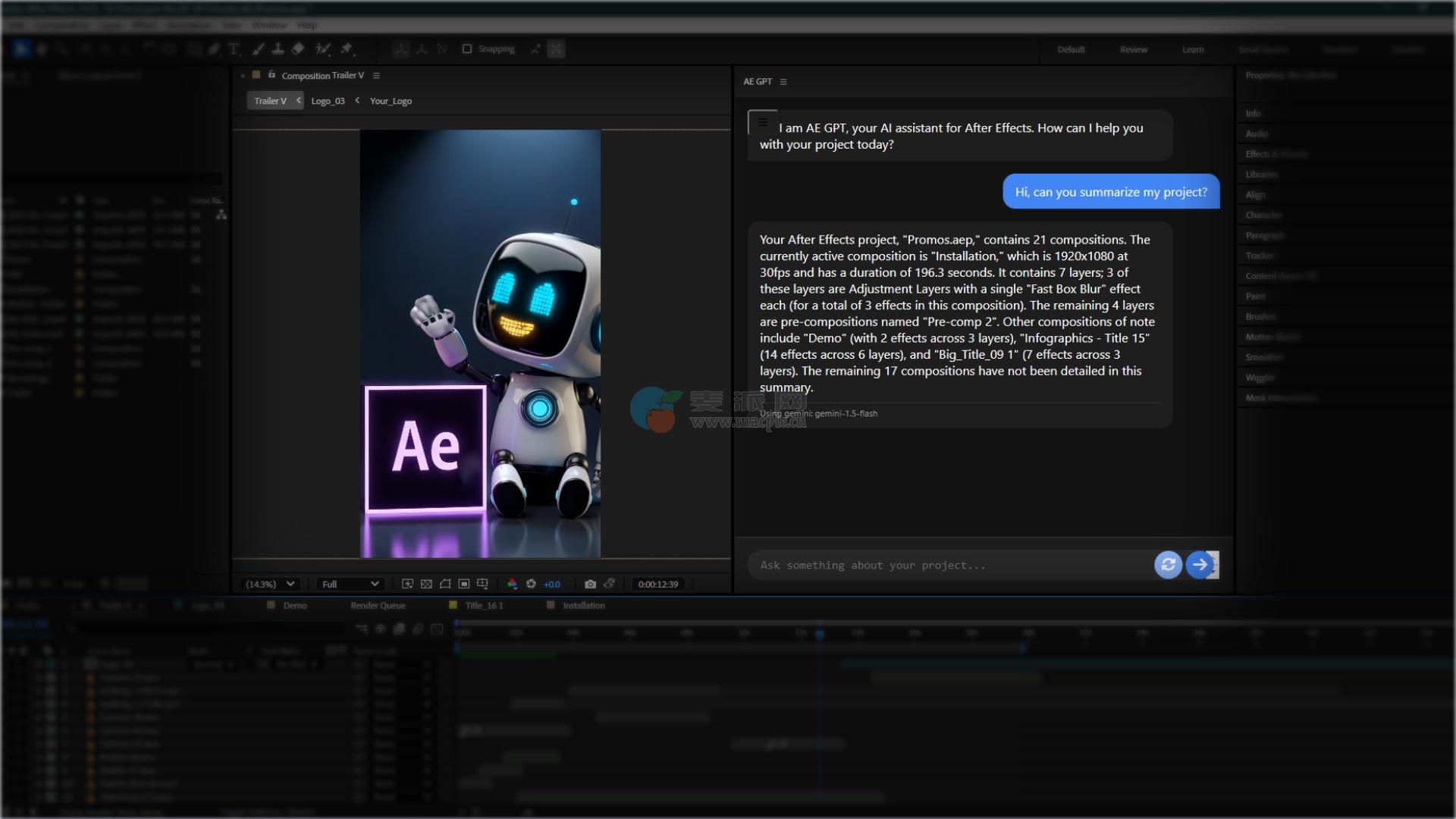Click the project flowchart icon in Project panel
This screenshot has height=819, width=1456.
tap(221, 215)
